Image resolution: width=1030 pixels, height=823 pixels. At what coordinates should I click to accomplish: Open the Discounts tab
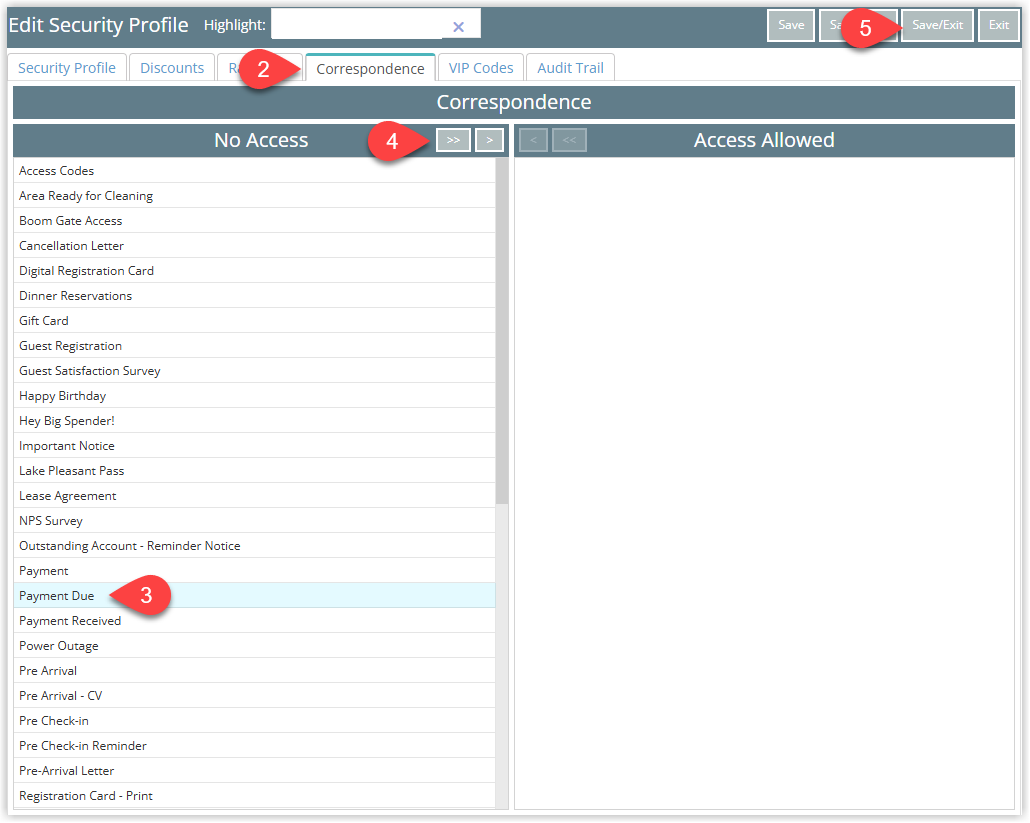[x=172, y=68]
